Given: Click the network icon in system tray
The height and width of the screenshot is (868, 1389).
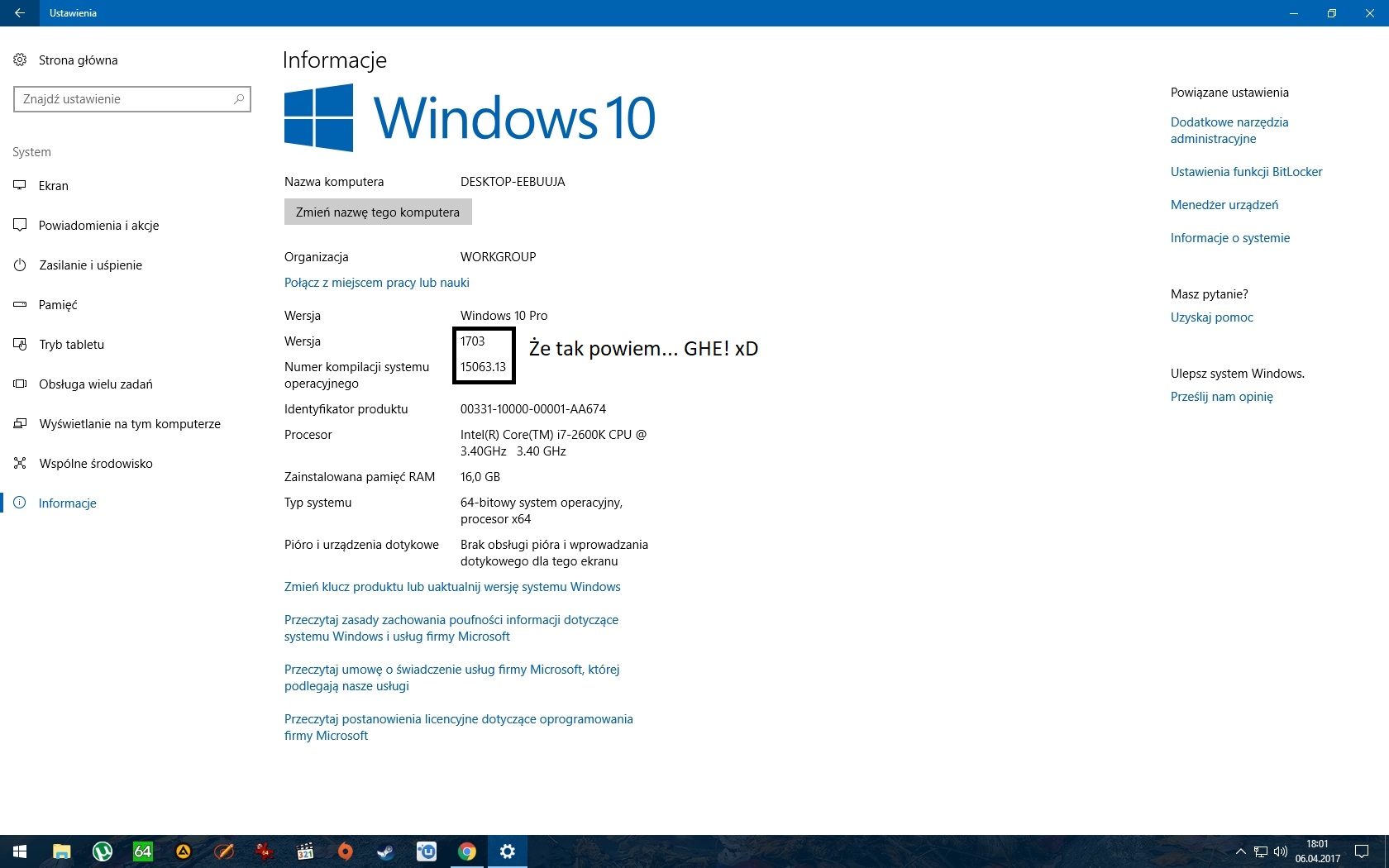Looking at the screenshot, I should tap(1261, 851).
